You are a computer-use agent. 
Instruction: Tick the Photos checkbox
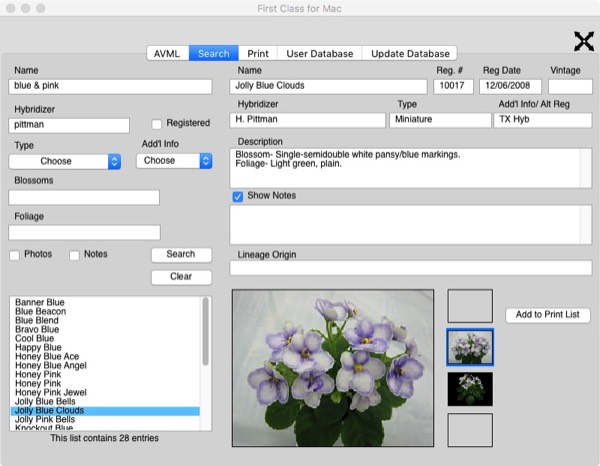tap(14, 255)
